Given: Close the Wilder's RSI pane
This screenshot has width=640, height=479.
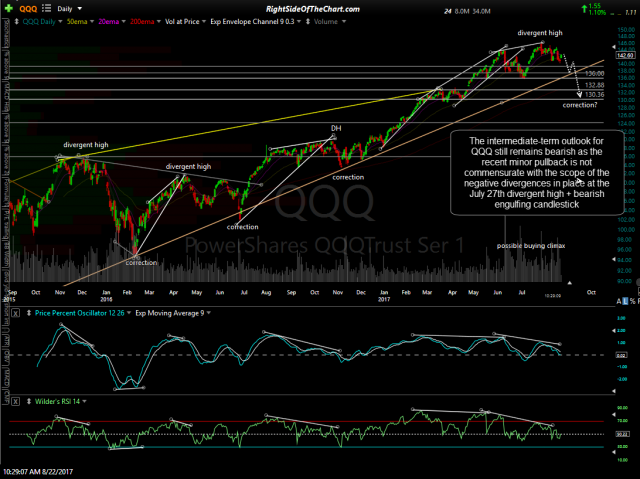Looking at the screenshot, I should pyautogui.click(x=15, y=402).
